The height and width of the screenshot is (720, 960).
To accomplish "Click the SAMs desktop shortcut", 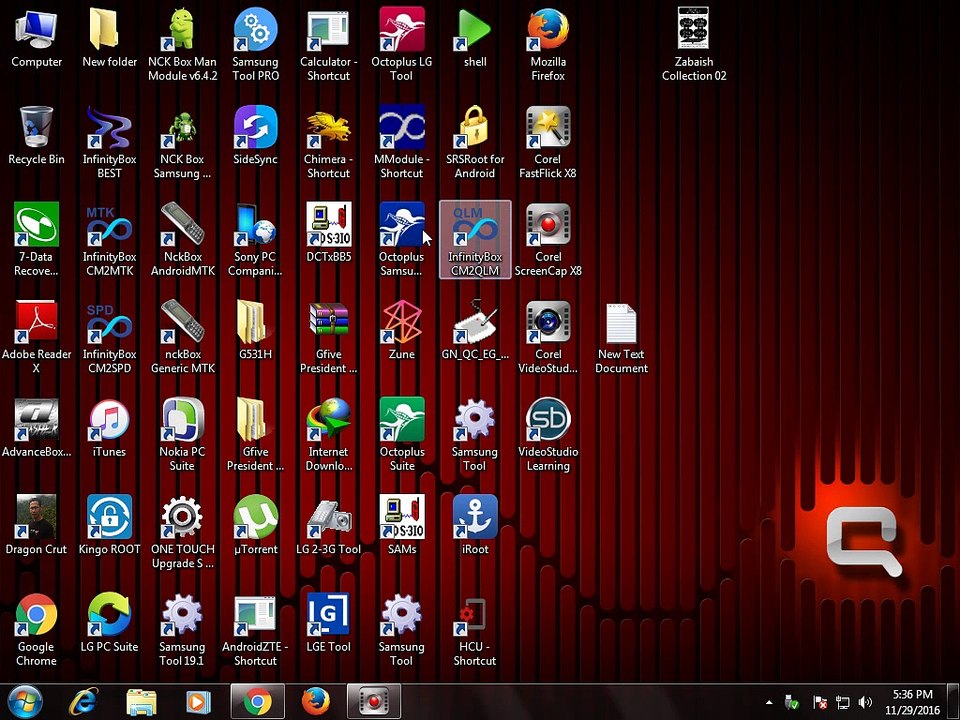I will (x=402, y=525).
